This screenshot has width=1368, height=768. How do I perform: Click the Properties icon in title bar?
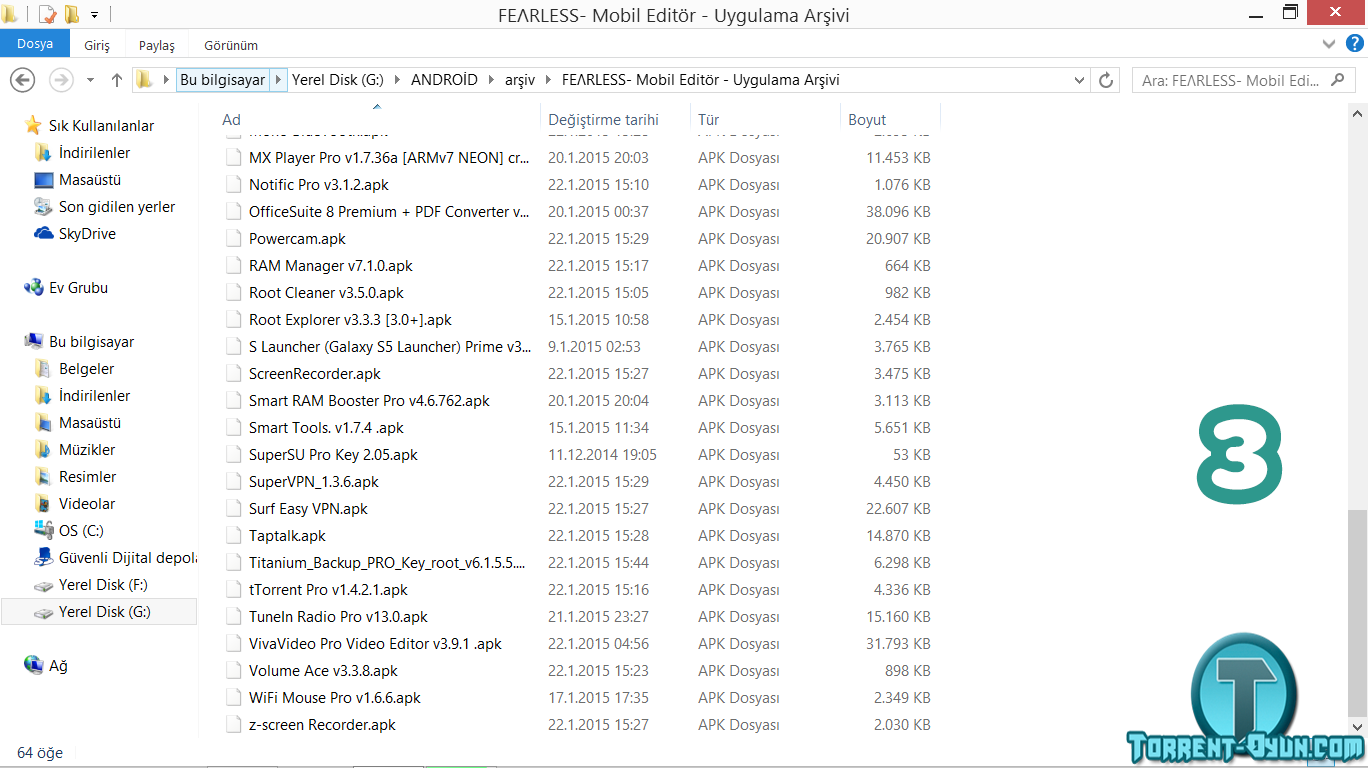(47, 15)
